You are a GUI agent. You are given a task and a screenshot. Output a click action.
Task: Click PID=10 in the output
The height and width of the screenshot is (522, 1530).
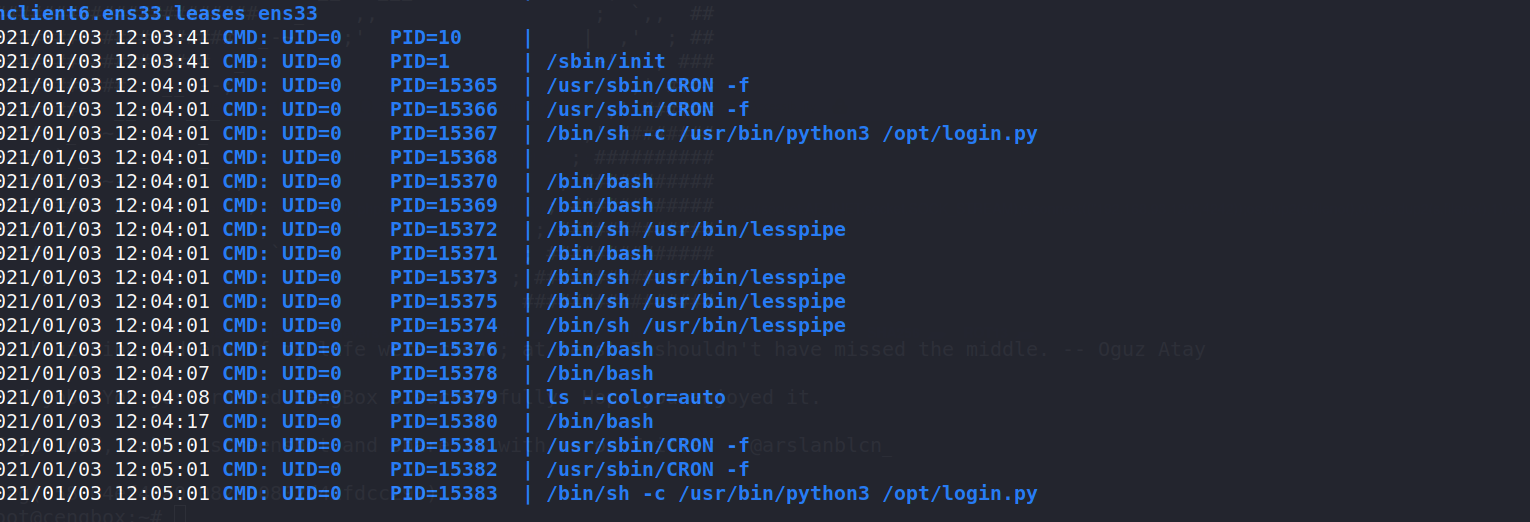(426, 37)
